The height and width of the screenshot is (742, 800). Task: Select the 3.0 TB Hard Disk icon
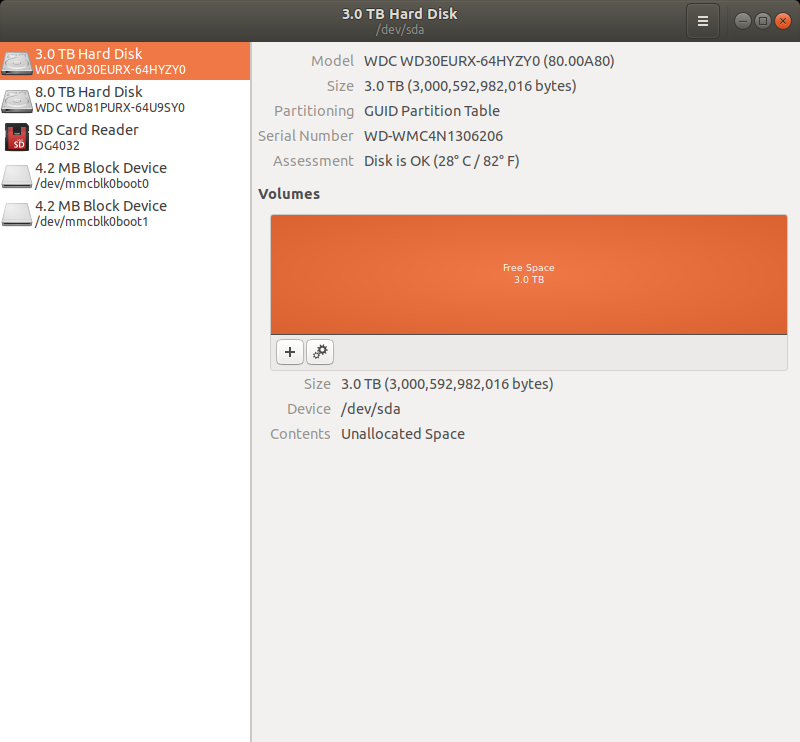(x=17, y=61)
